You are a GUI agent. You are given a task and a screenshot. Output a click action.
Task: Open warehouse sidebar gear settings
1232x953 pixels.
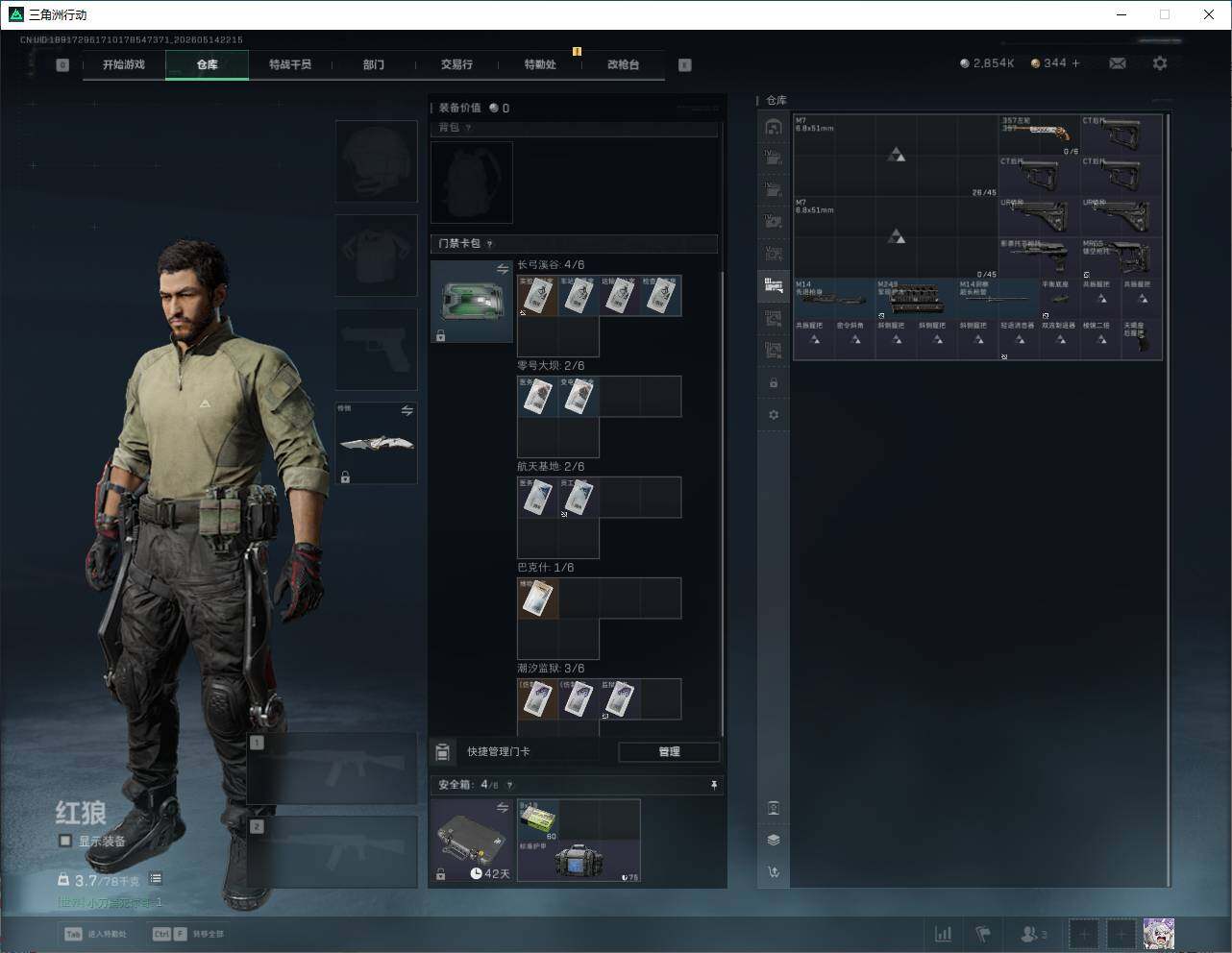[x=774, y=415]
